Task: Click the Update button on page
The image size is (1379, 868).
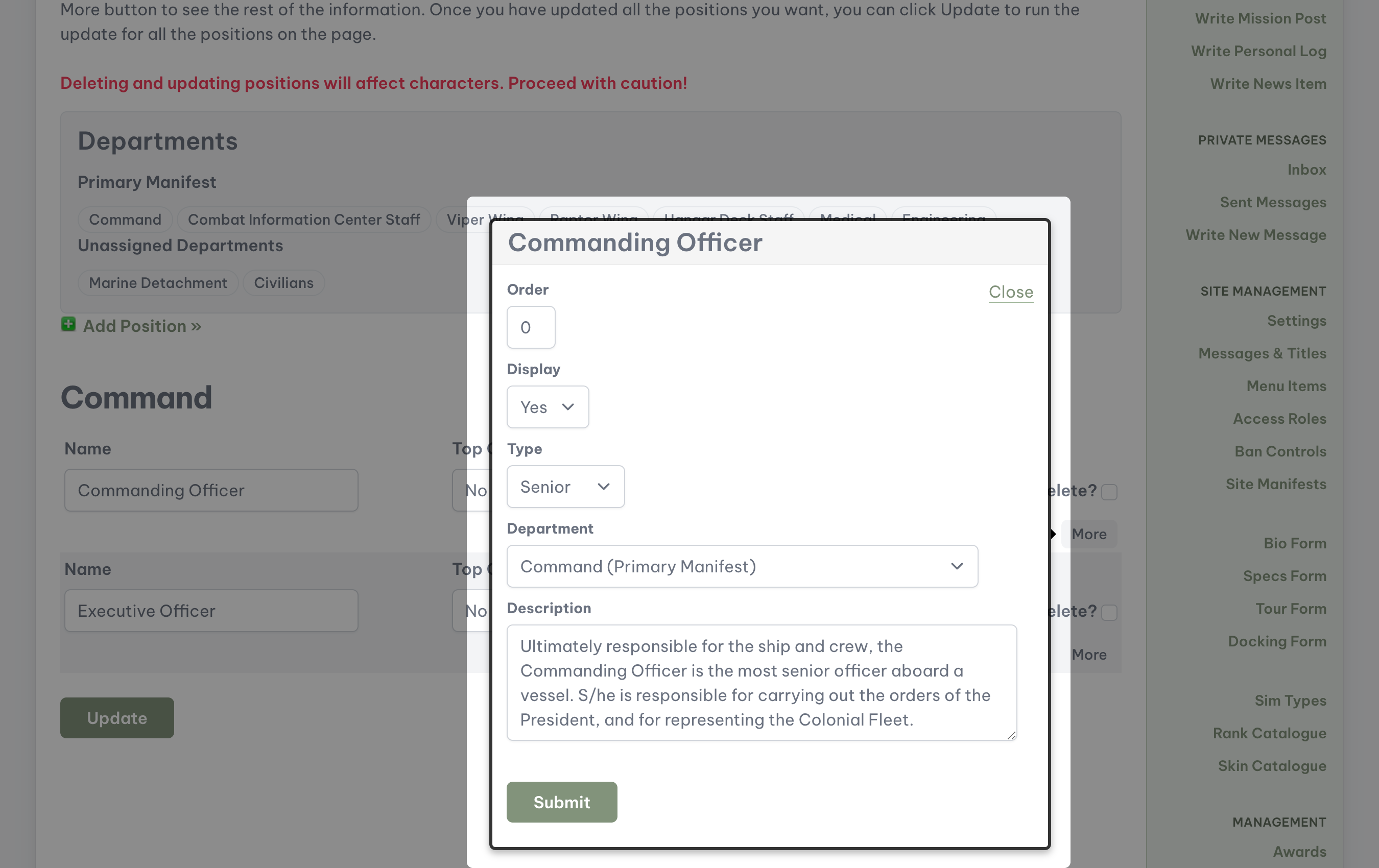Action: click(116, 717)
